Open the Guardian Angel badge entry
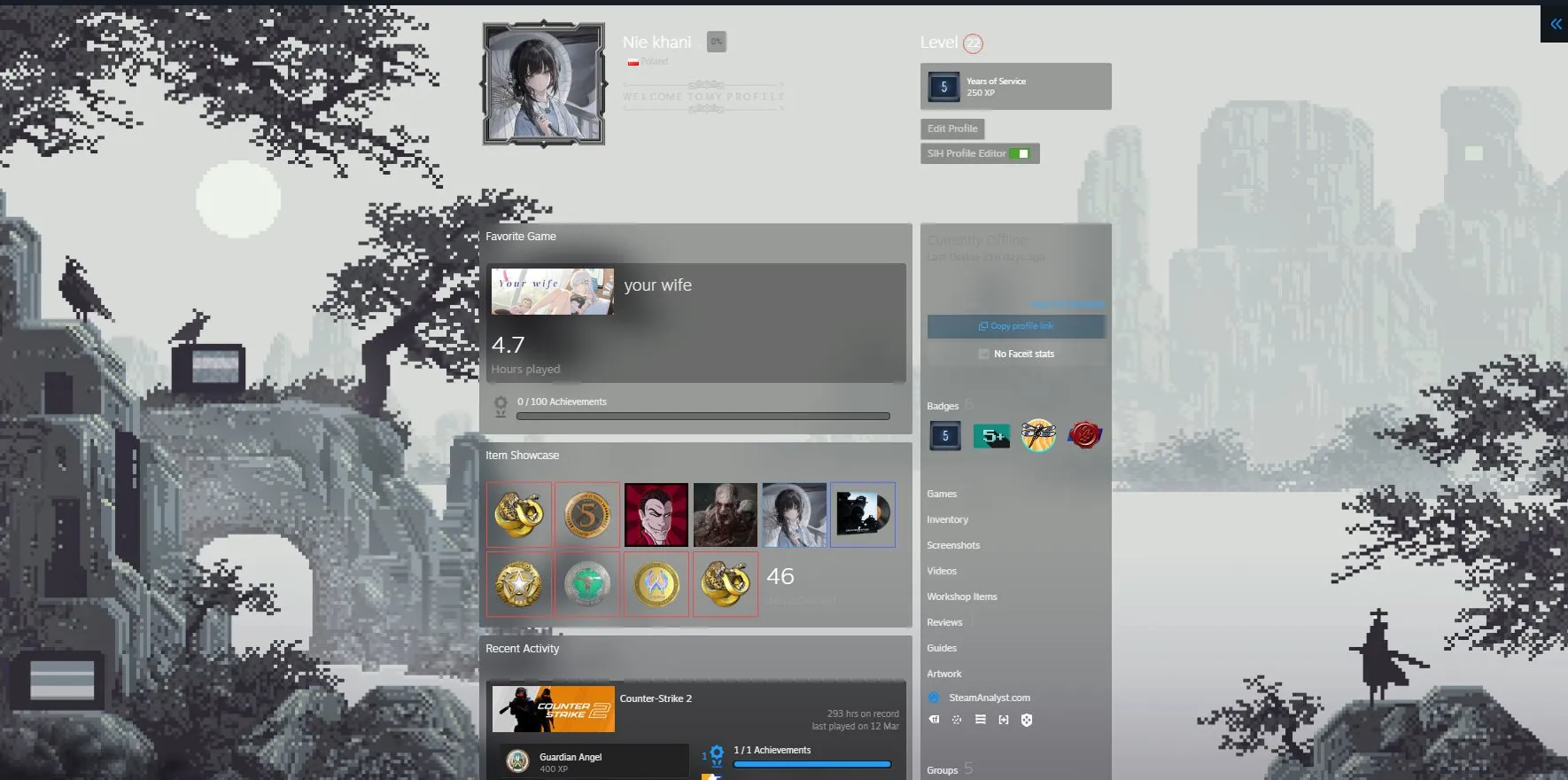This screenshot has width=1568, height=780. 595,761
